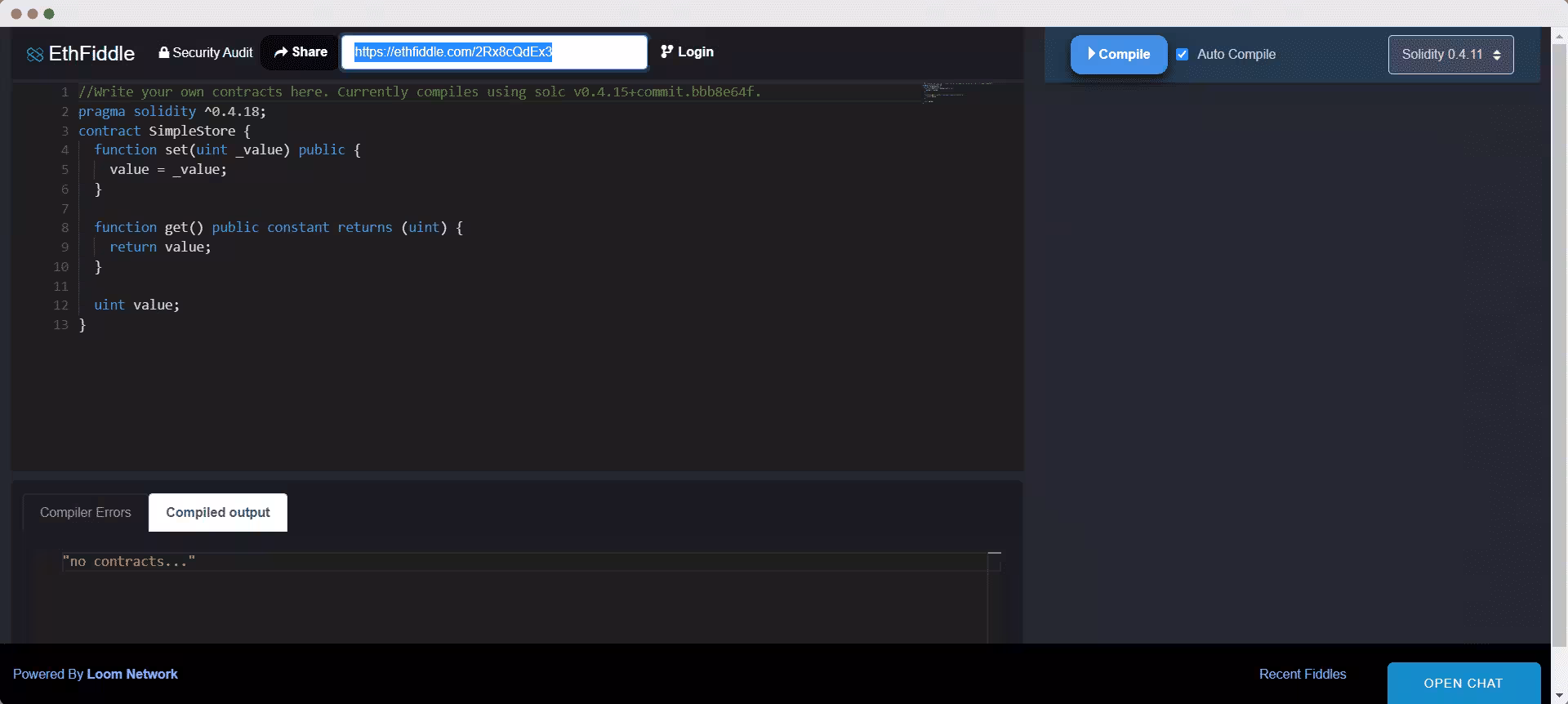Click the Compile play icon
1568x704 pixels.
click(x=1092, y=53)
